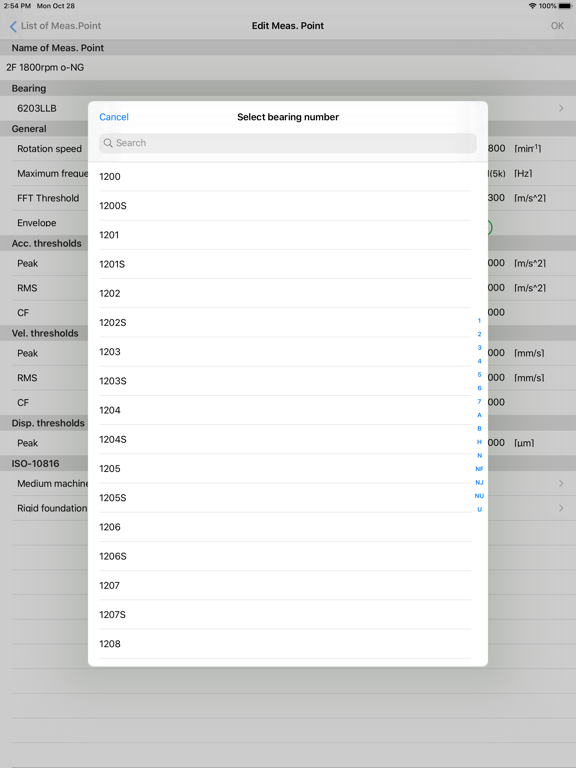Jump to index section 3
Image resolution: width=576 pixels, height=768 pixels.
tap(480, 348)
